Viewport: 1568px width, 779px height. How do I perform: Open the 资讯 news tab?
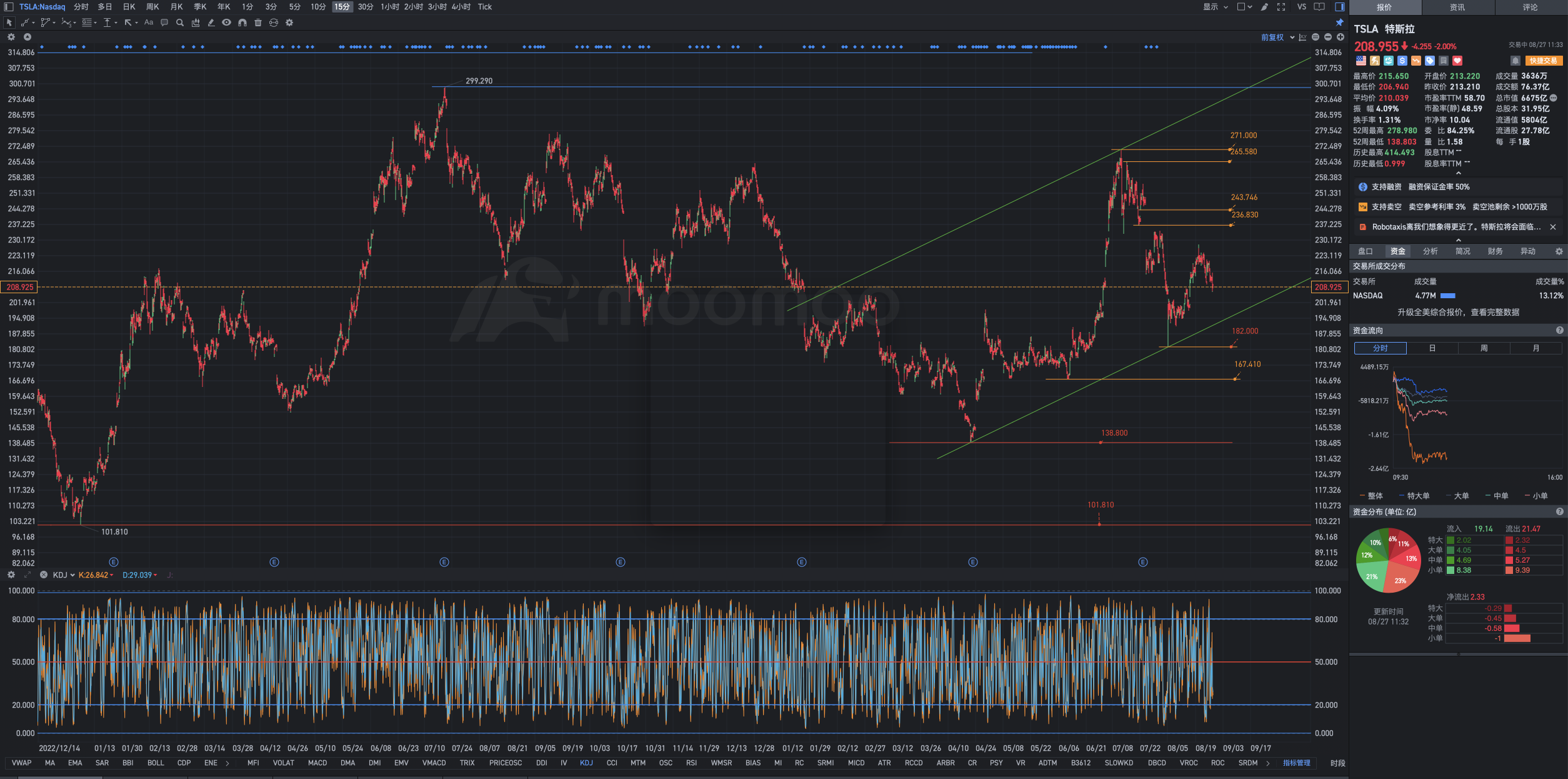point(1457,8)
